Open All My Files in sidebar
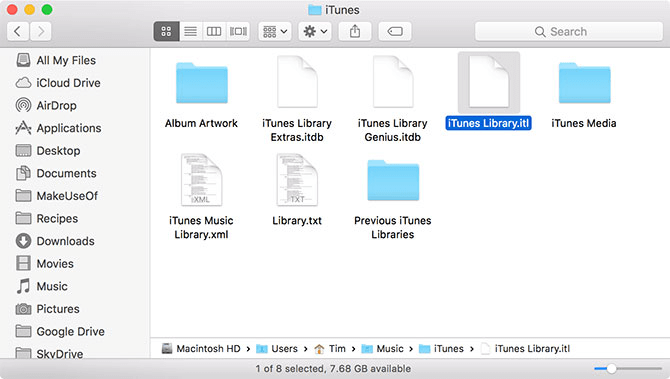 point(56,60)
